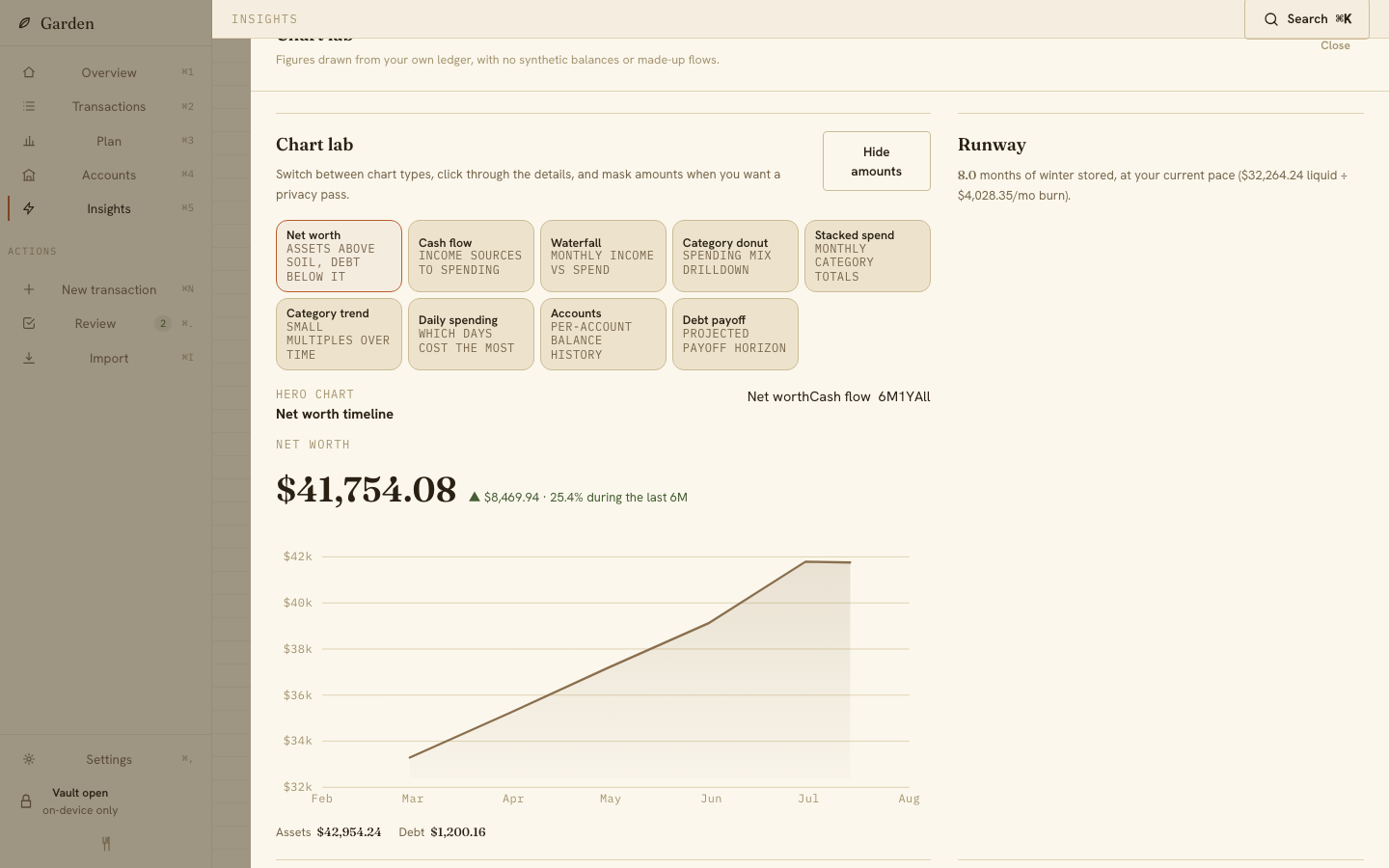Image resolution: width=1389 pixels, height=868 pixels.
Task: Click the Jul peak on net worth line
Action: (804, 561)
